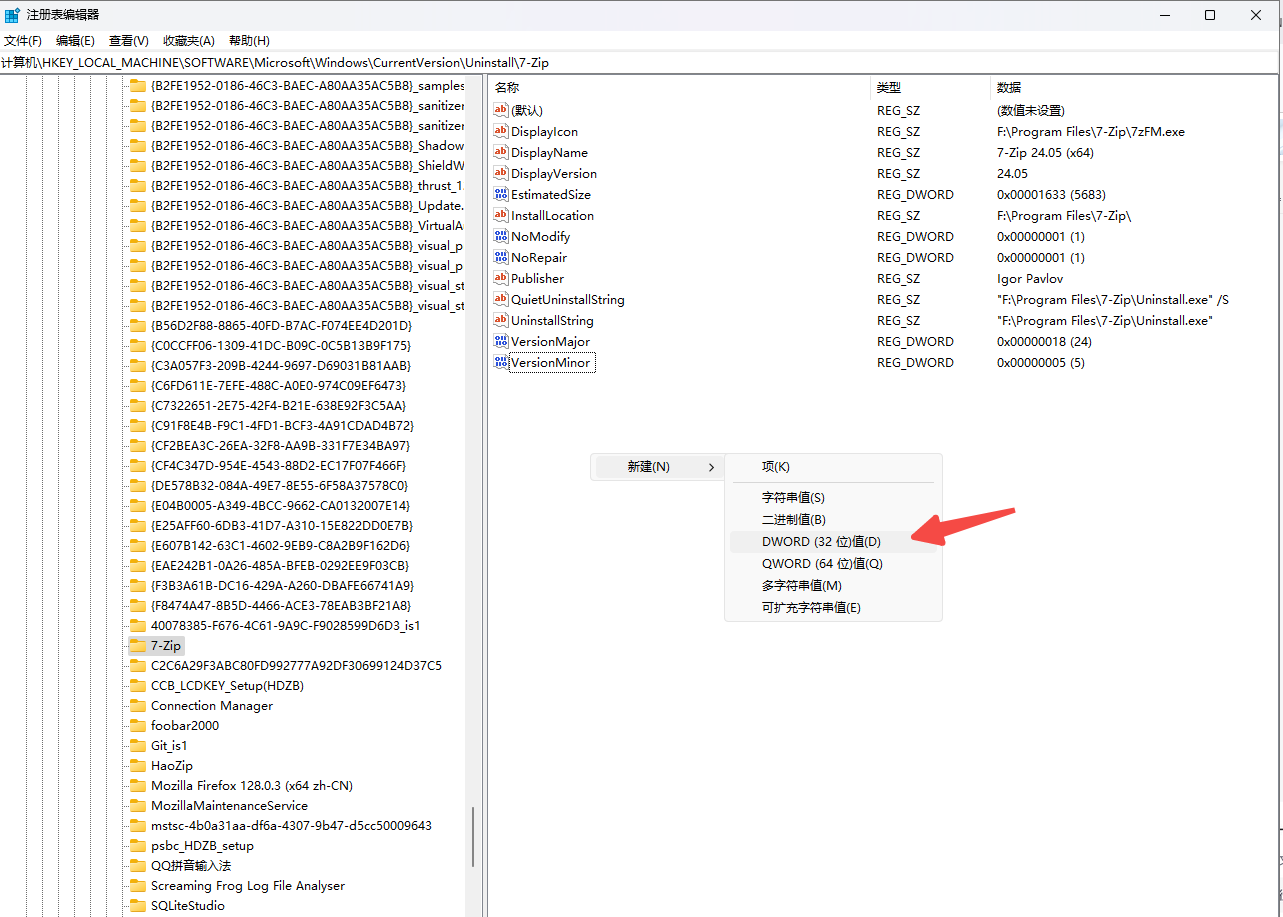Click the string icon beside DisplayName
This screenshot has width=1283, height=917.
coord(501,152)
